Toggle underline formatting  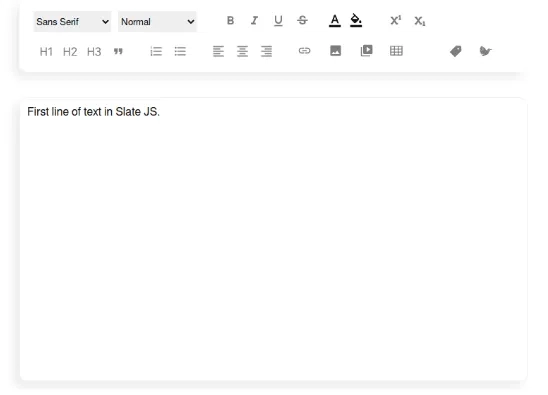(278, 21)
